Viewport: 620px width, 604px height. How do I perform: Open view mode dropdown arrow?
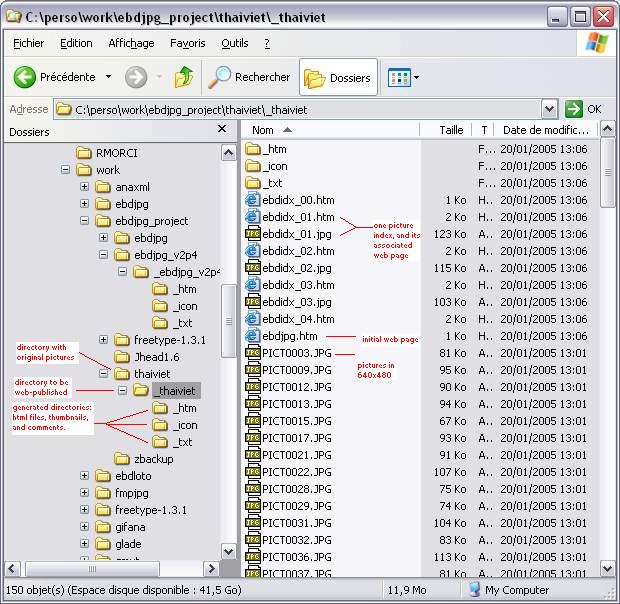click(416, 77)
